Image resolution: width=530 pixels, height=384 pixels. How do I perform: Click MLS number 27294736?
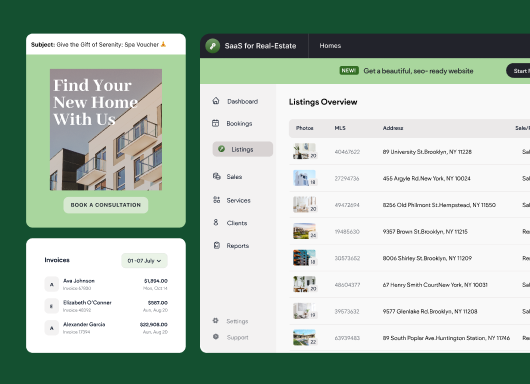point(347,178)
